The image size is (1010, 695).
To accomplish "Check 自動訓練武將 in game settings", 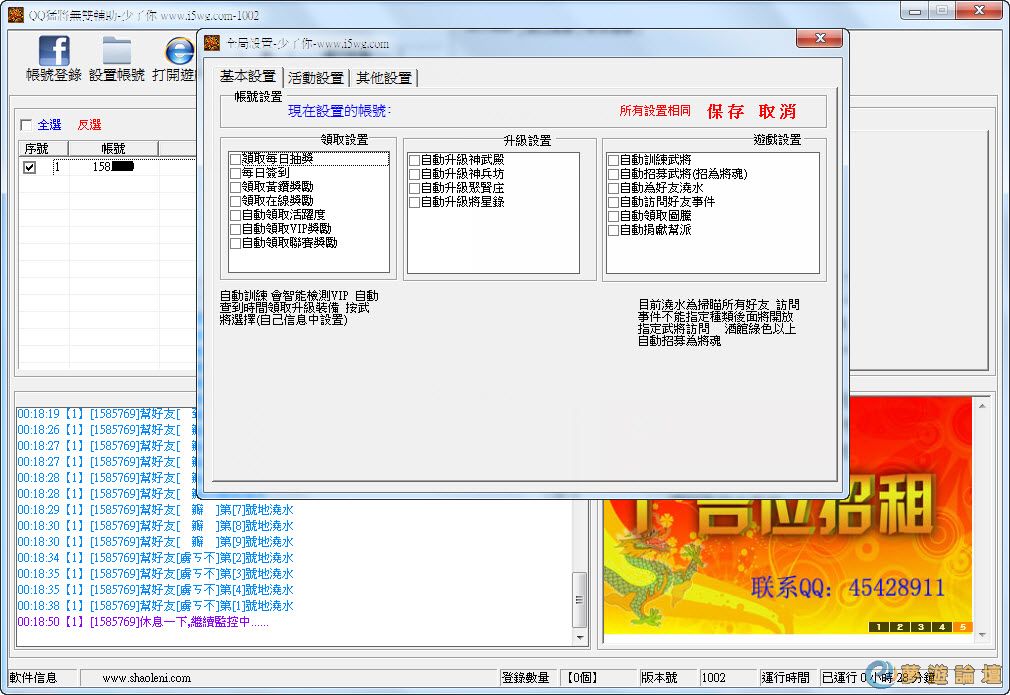I will 613,159.
